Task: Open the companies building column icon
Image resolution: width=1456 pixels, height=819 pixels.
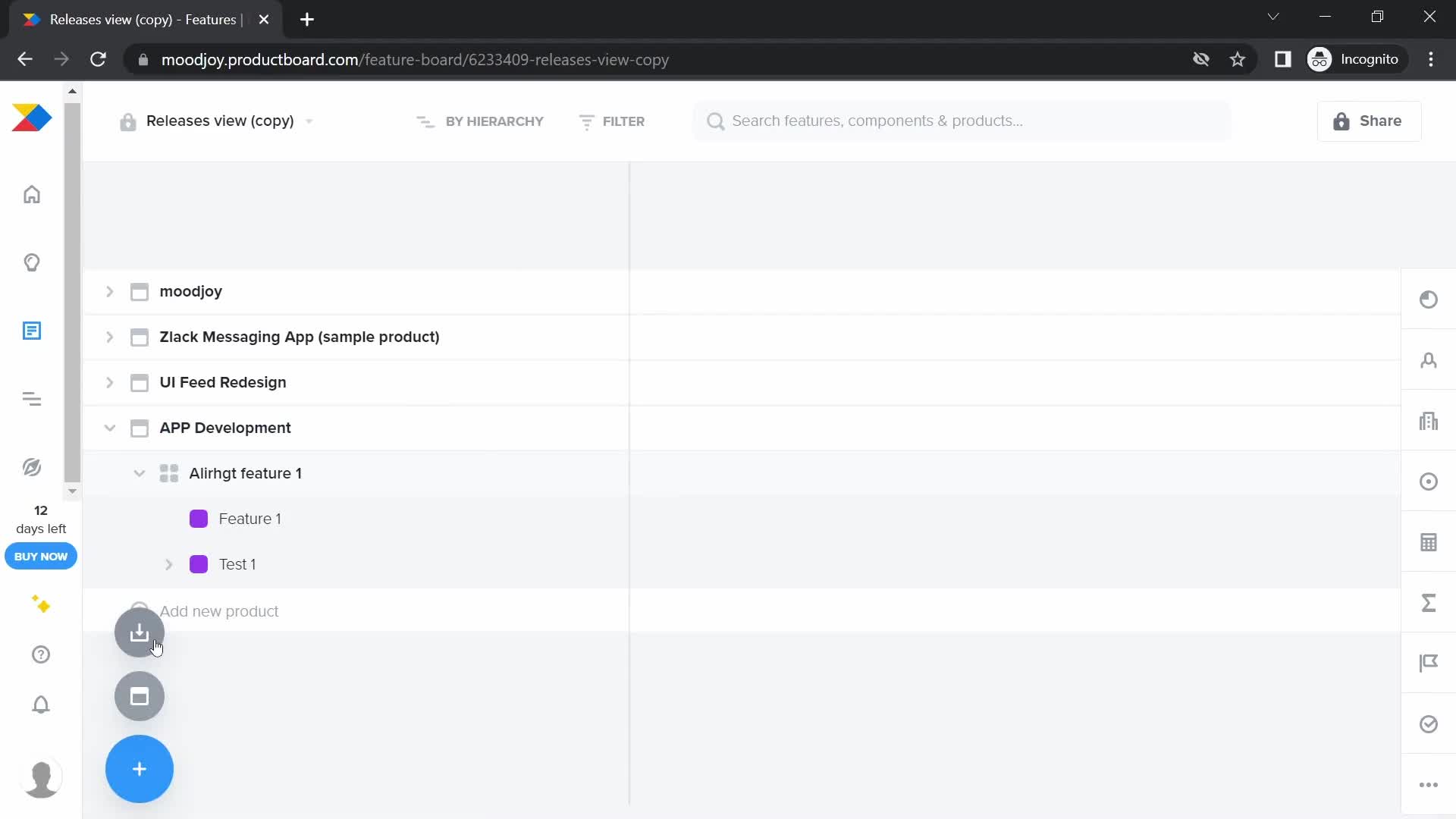Action: [x=1429, y=421]
